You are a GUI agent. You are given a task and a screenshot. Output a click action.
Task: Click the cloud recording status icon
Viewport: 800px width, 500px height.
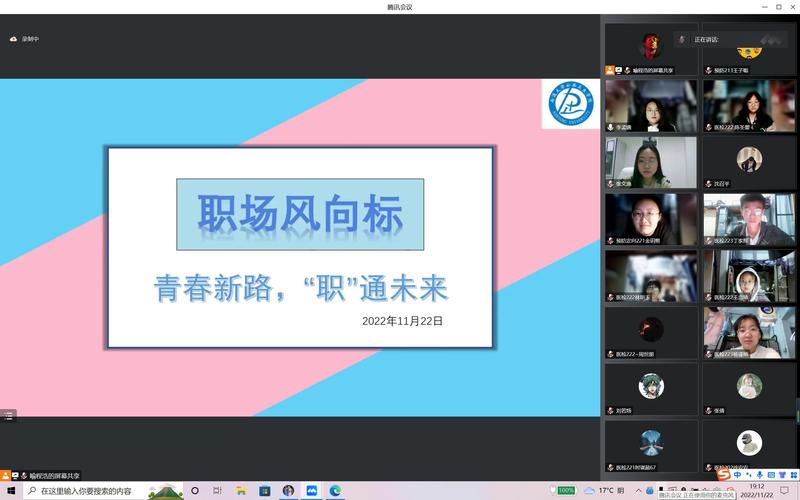(x=14, y=38)
